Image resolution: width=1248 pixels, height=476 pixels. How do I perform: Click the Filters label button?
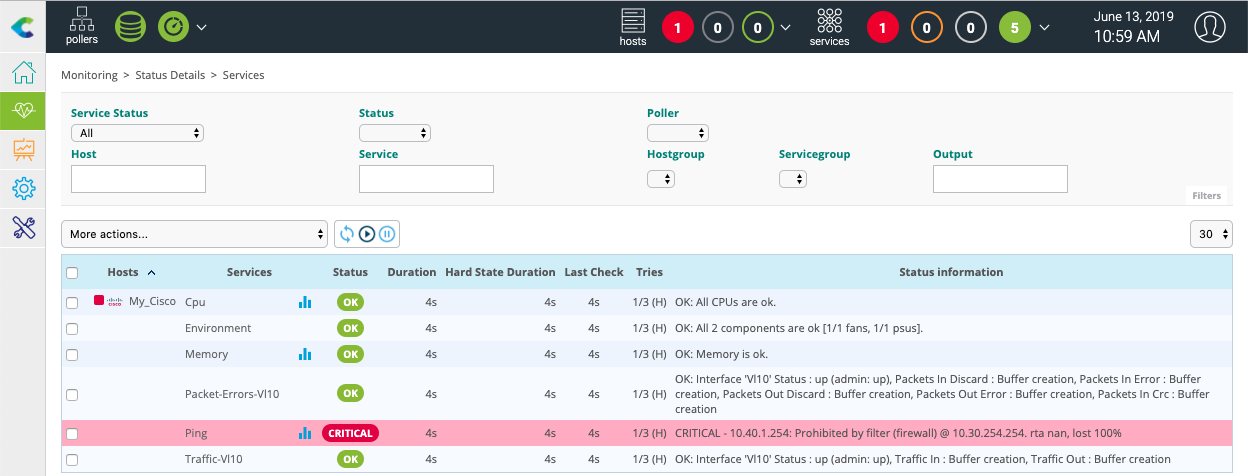[x=1206, y=196]
